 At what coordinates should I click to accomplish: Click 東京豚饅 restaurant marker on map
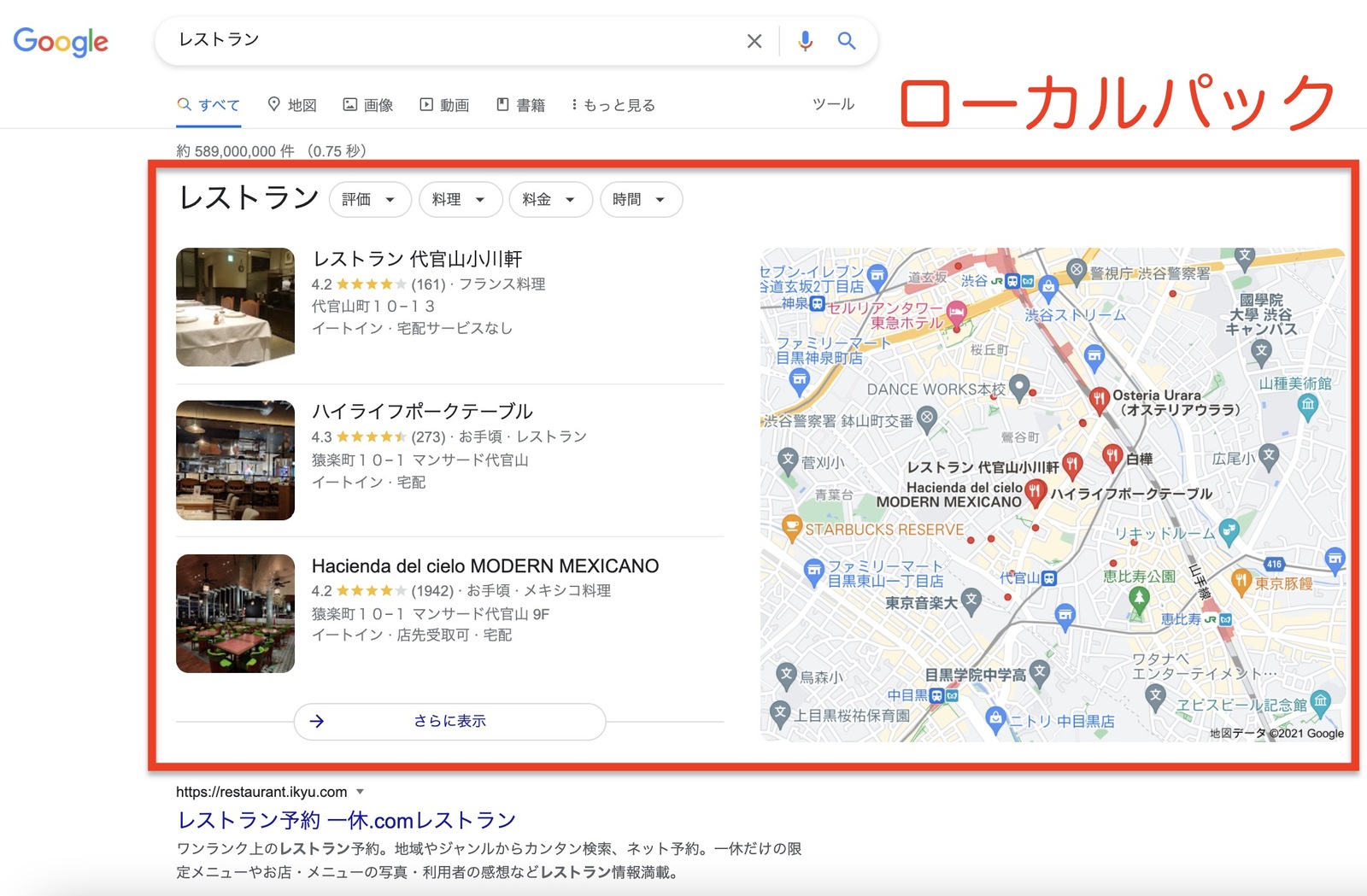click(1241, 583)
